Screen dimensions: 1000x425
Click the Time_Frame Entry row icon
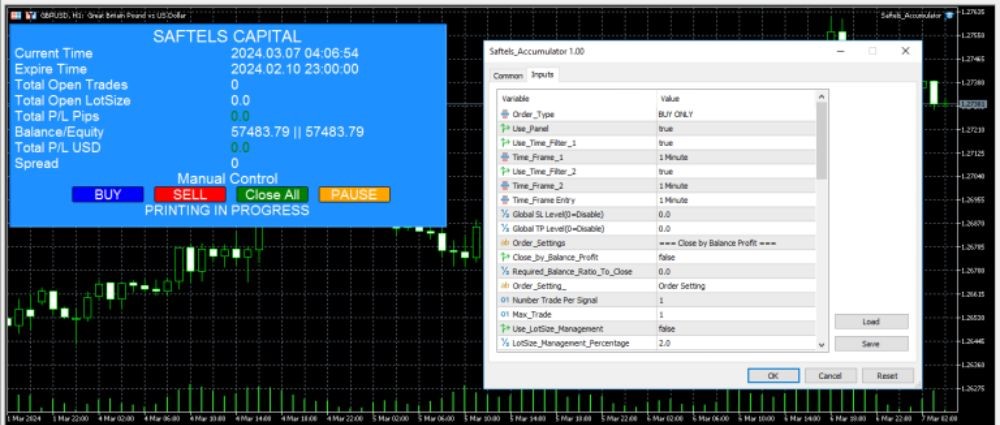[505, 200]
